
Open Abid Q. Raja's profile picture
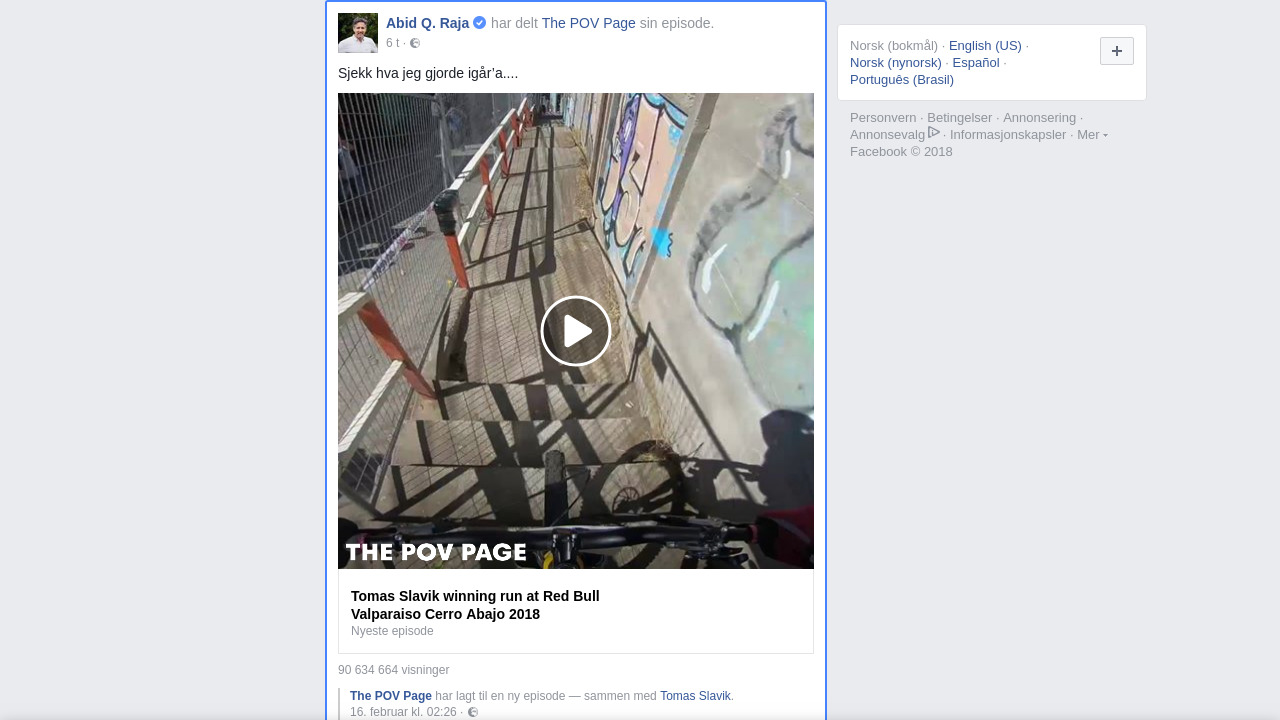[x=358, y=33]
